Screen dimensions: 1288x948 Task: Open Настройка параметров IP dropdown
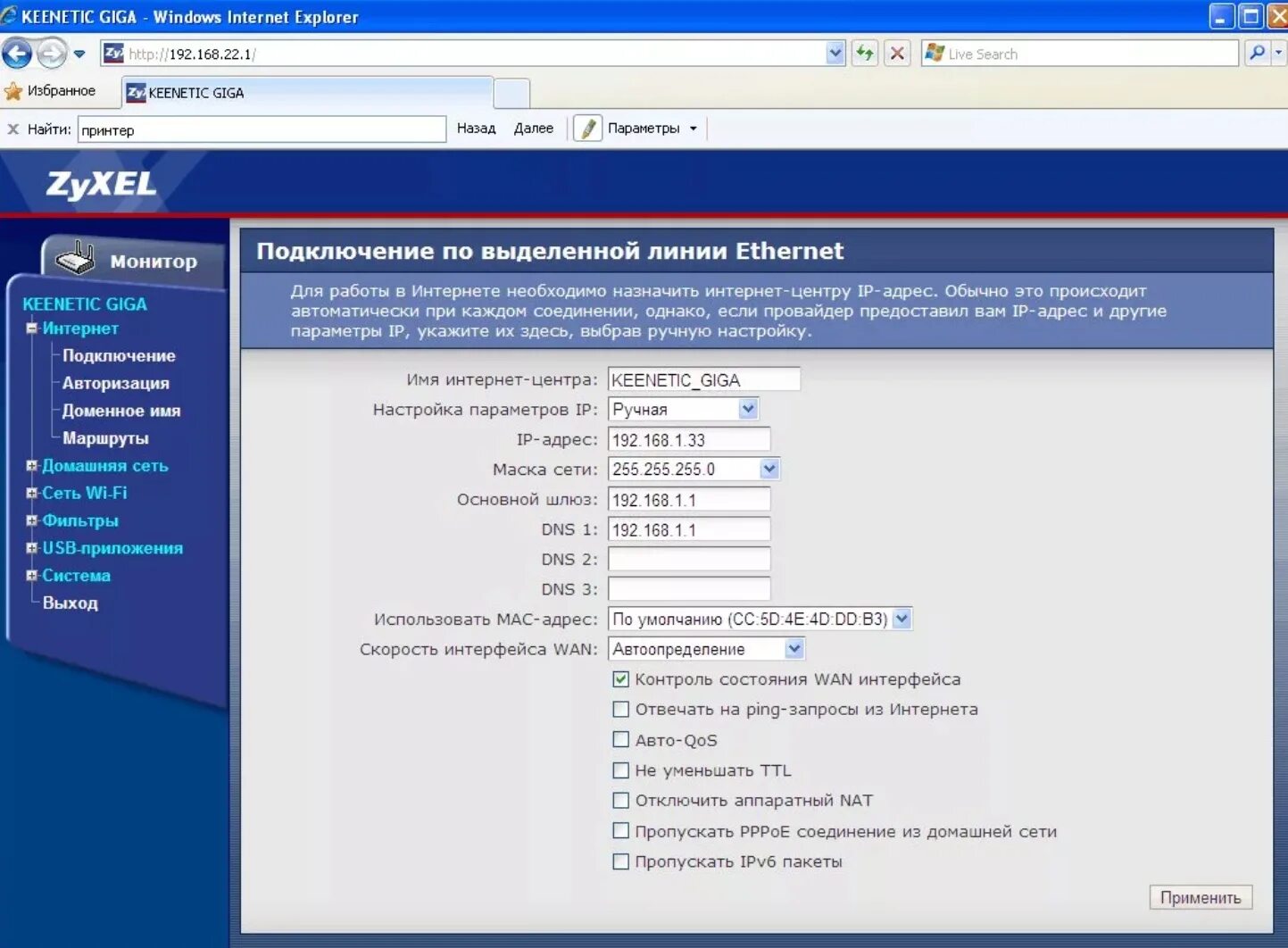tap(684, 409)
